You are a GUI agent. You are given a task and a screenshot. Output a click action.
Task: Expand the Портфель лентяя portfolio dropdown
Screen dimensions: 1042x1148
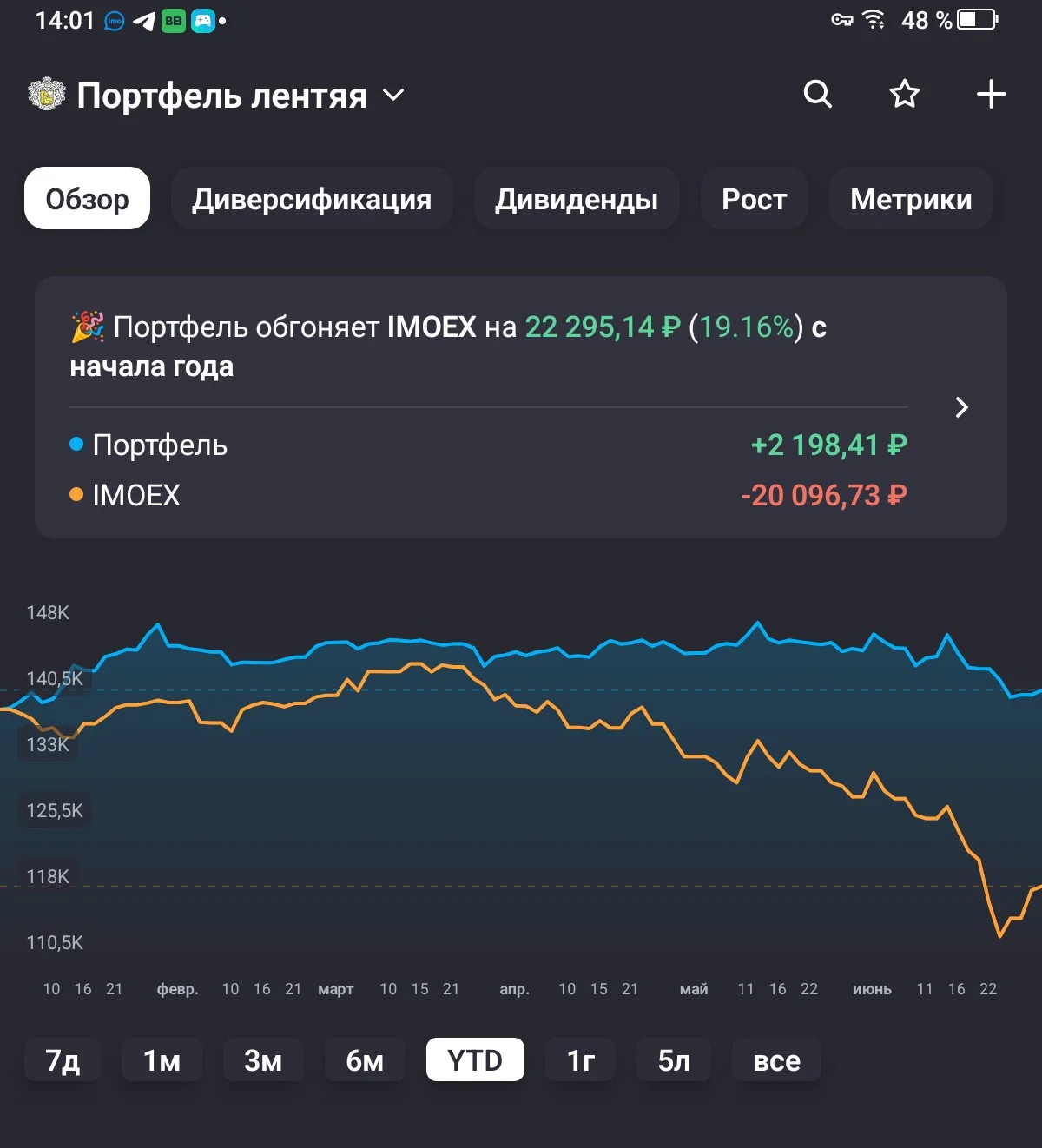[x=393, y=95]
